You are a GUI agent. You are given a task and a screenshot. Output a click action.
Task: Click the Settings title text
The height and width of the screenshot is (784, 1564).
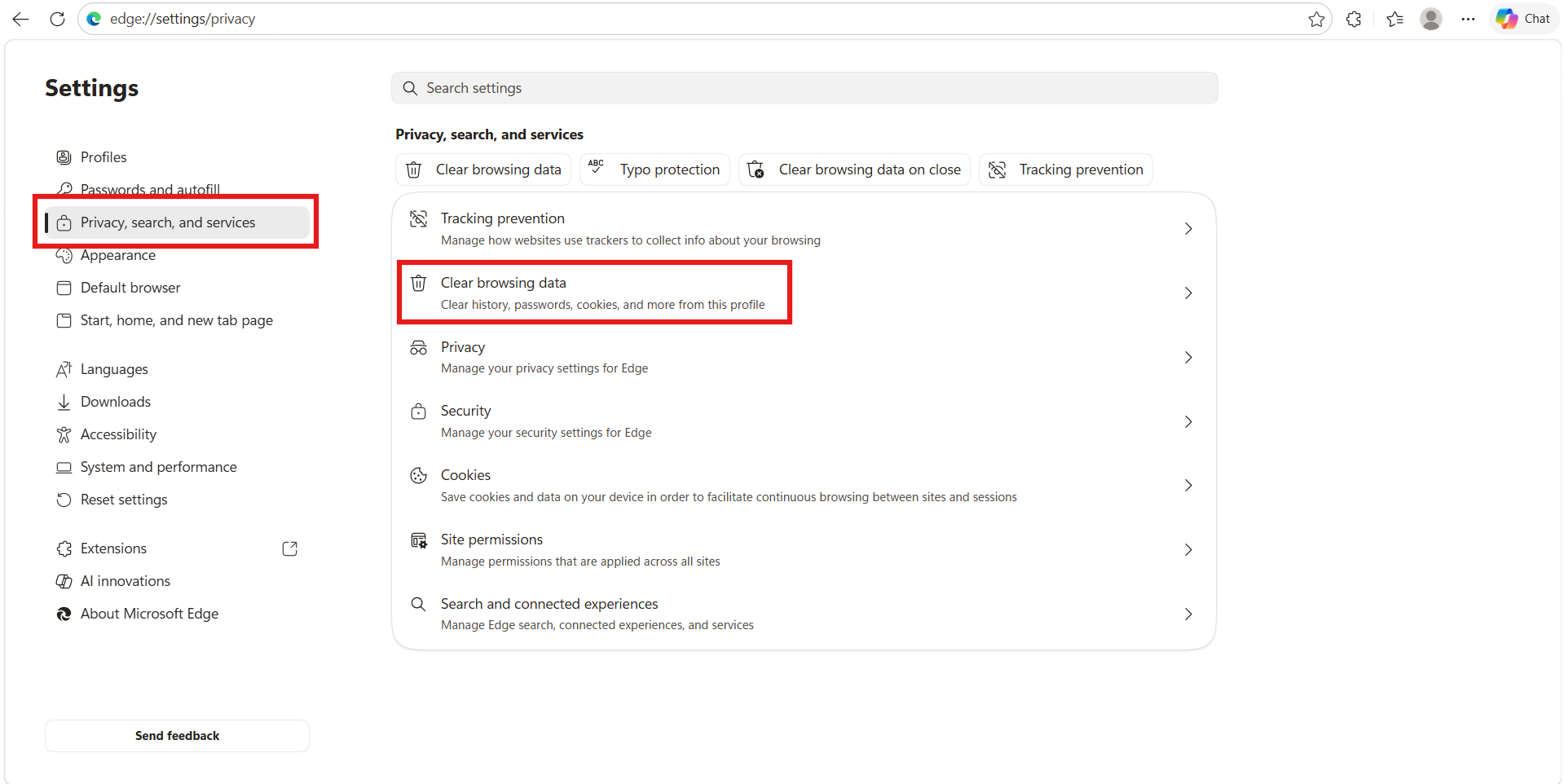[x=92, y=88]
